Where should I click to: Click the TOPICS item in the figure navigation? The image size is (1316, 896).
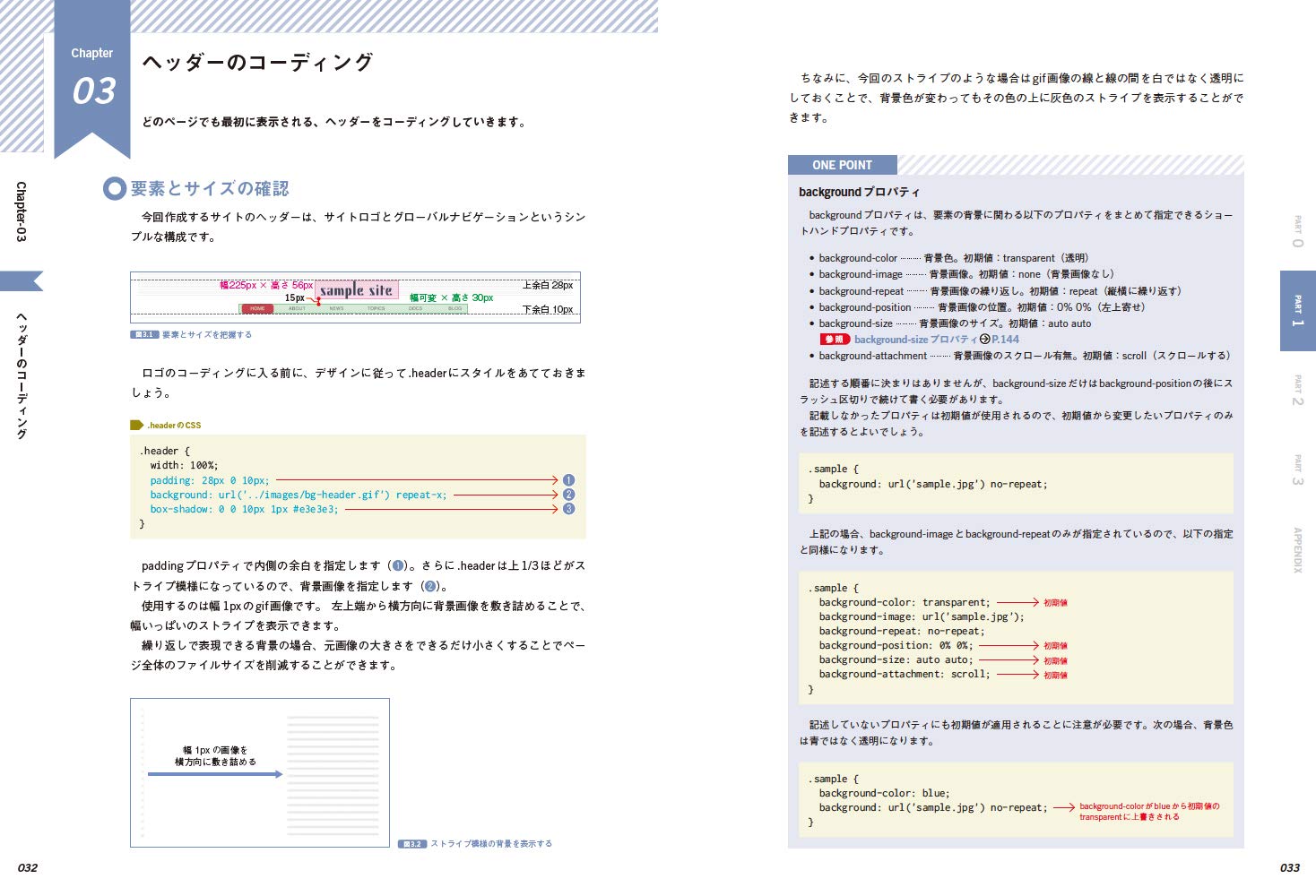pos(377,308)
